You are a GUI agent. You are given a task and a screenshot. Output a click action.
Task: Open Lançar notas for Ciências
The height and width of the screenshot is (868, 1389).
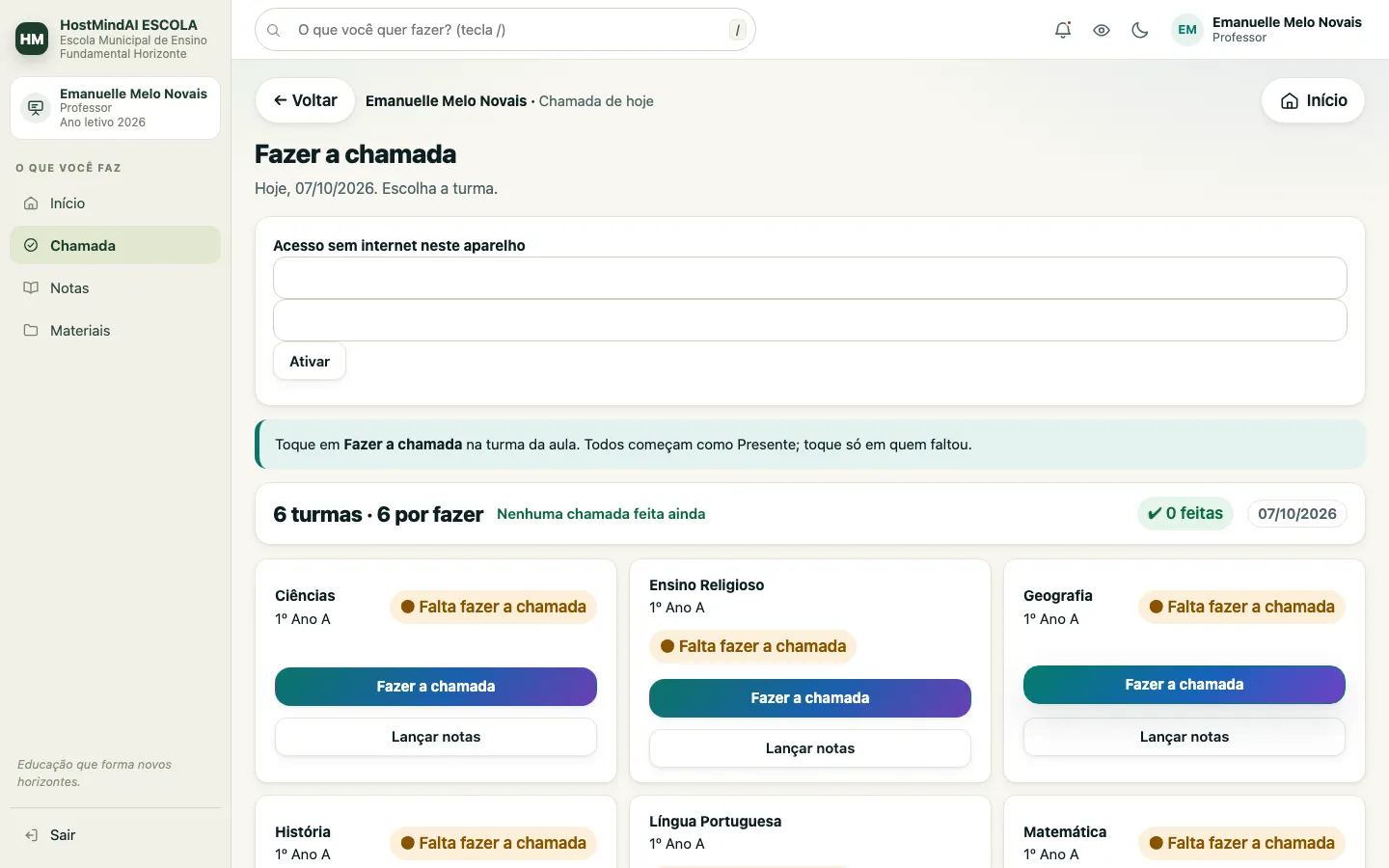click(436, 737)
